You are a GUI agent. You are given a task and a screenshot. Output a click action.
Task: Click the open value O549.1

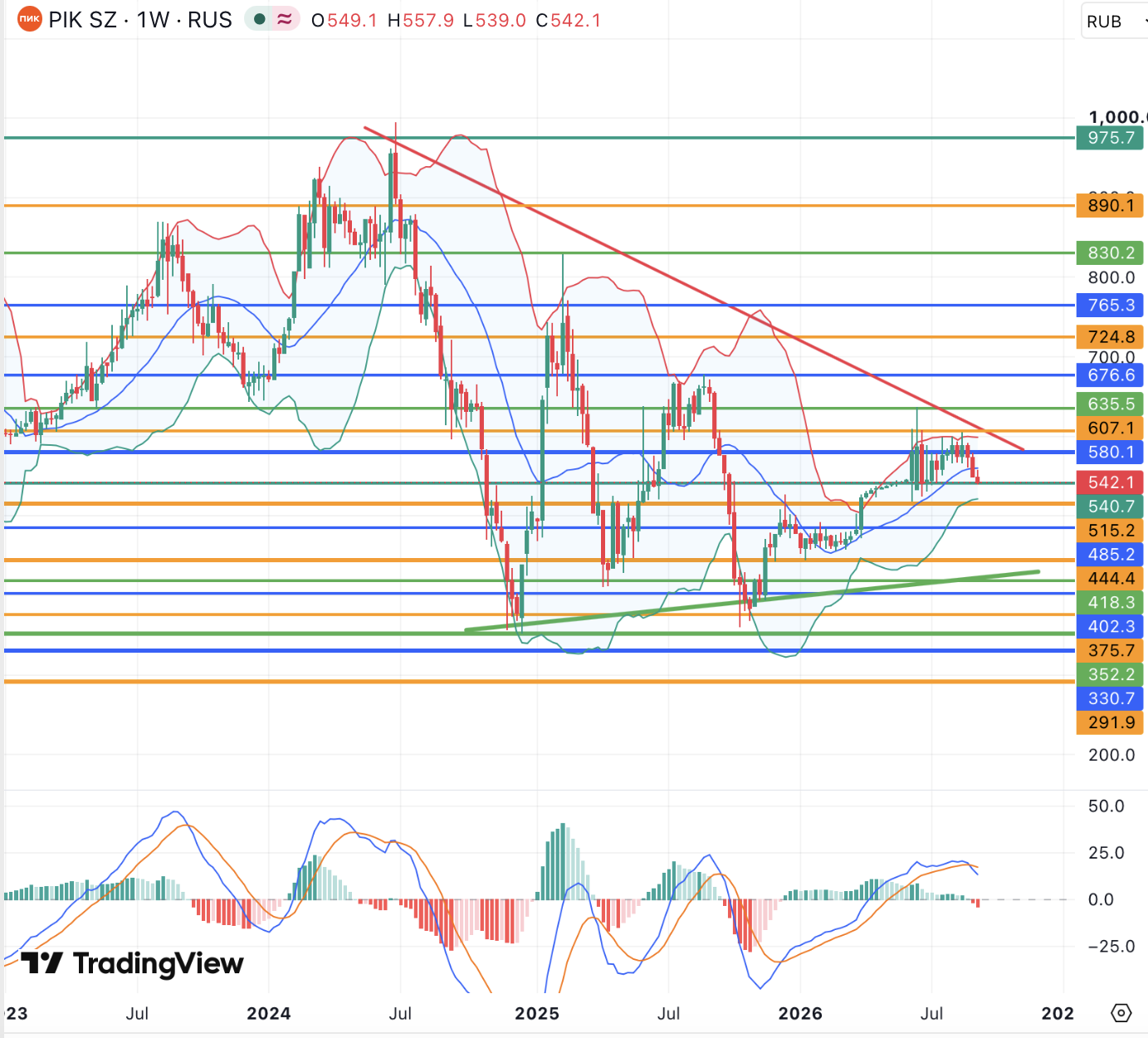tap(344, 20)
